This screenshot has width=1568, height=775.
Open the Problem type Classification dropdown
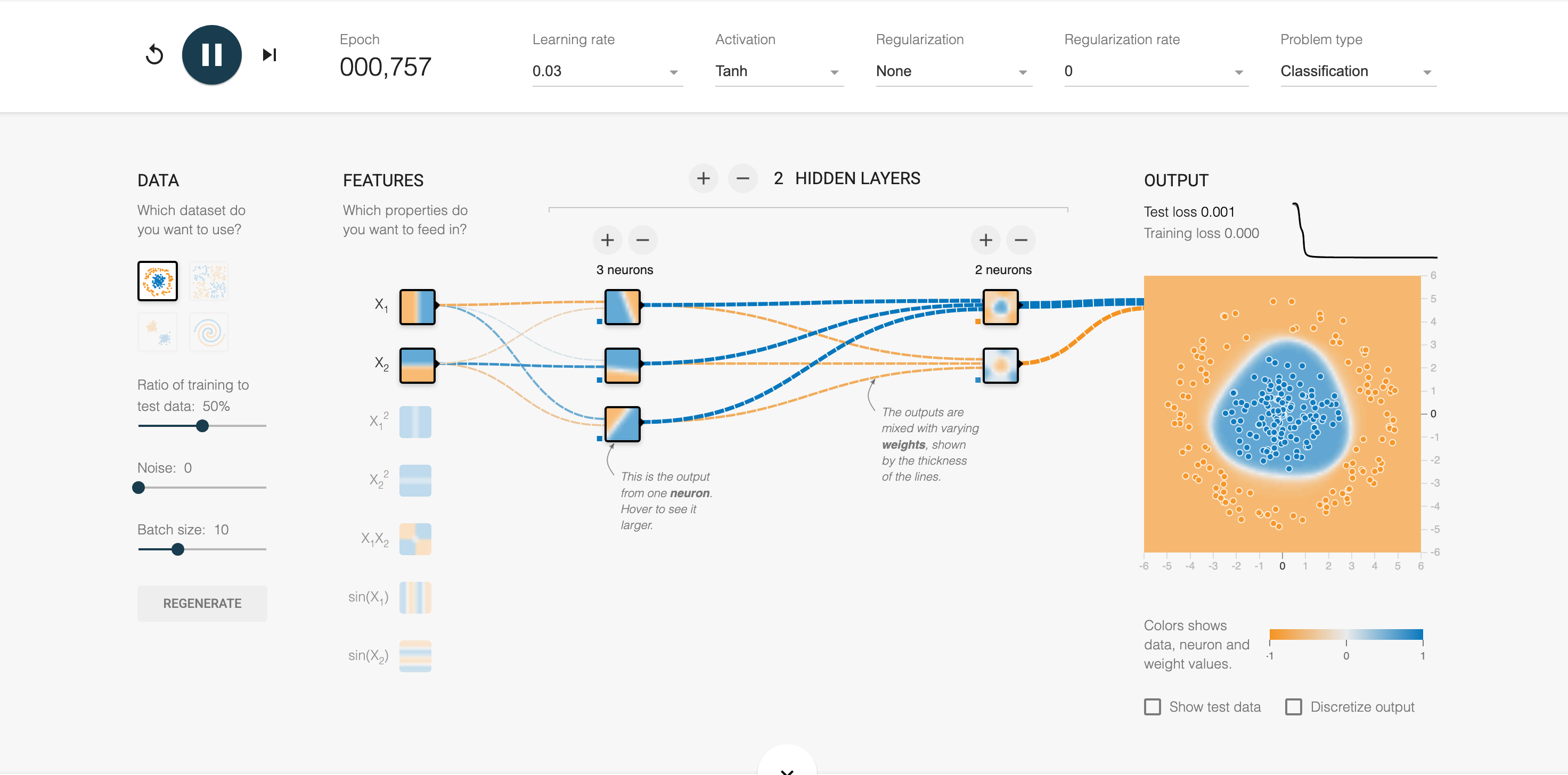(1358, 71)
